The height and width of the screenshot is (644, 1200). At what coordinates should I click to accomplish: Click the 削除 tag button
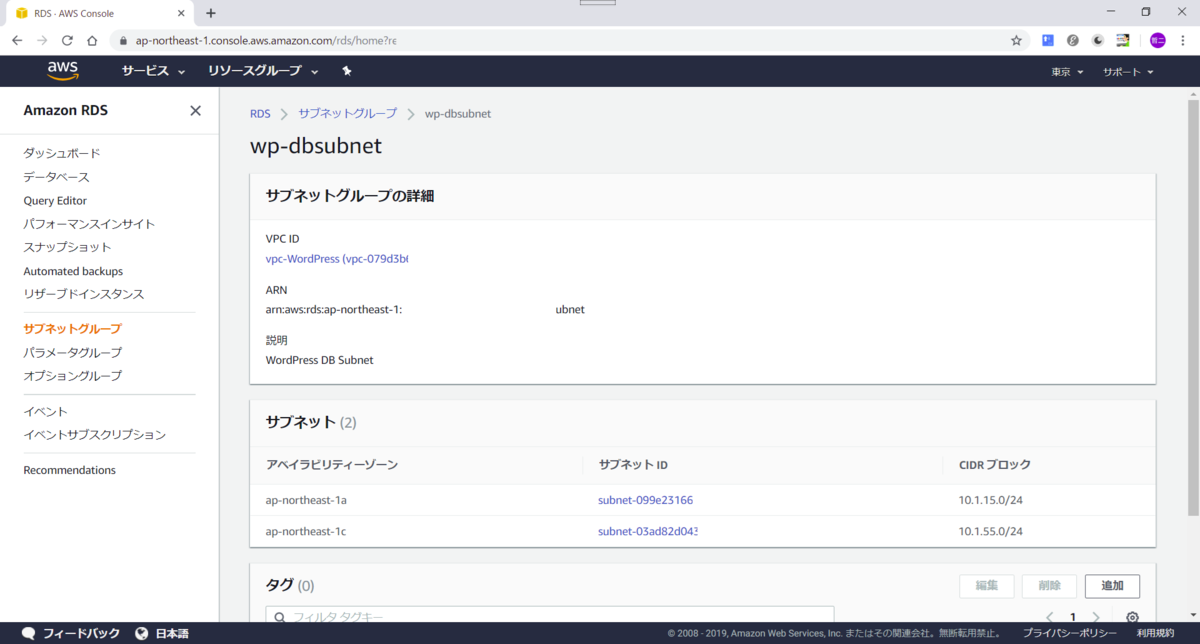(x=1049, y=586)
